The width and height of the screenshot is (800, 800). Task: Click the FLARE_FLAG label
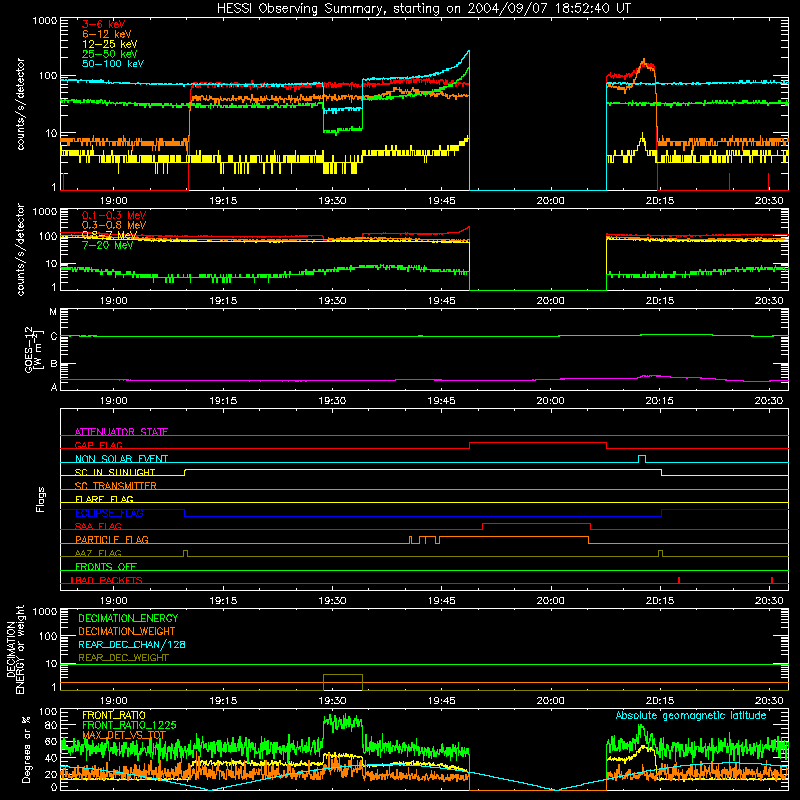(x=104, y=499)
